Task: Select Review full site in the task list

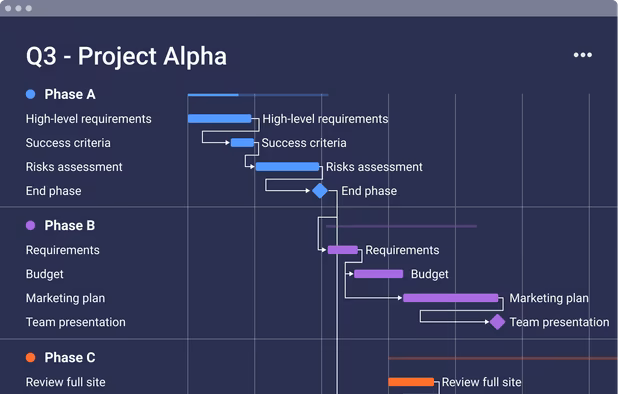Action: (65, 382)
